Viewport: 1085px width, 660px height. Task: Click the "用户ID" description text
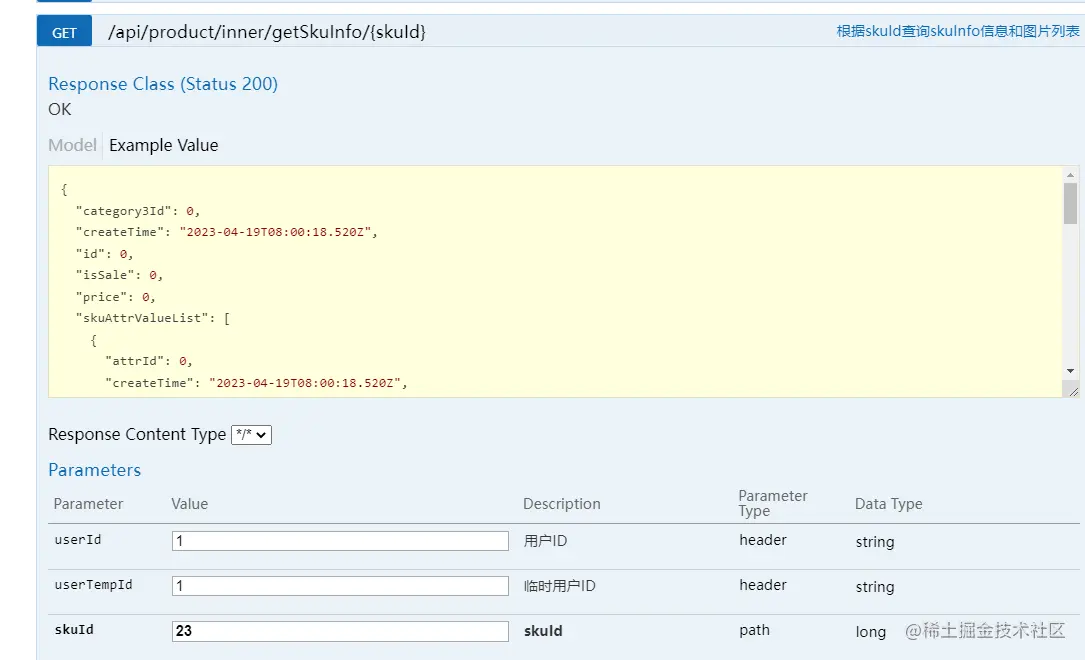point(545,540)
